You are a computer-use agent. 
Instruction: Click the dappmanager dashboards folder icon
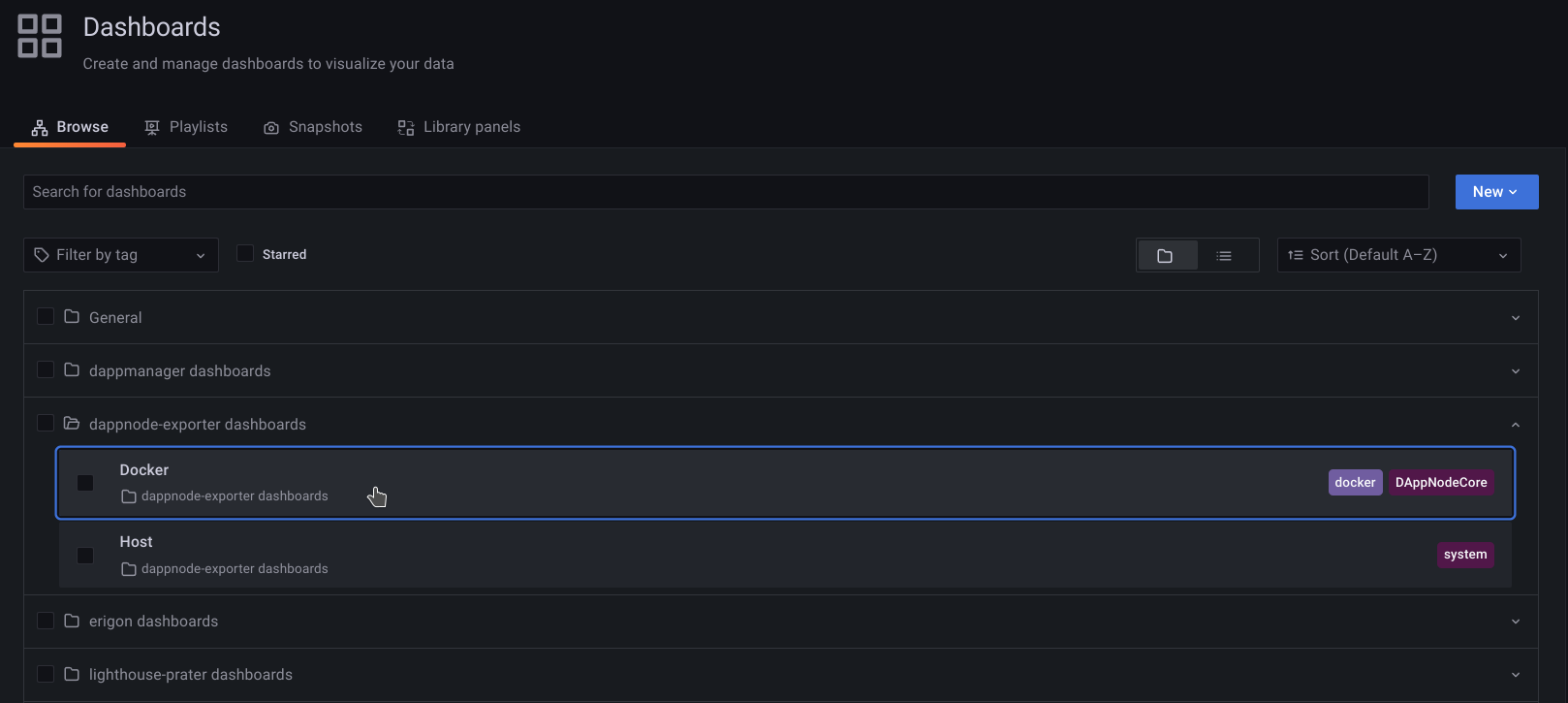(x=72, y=369)
